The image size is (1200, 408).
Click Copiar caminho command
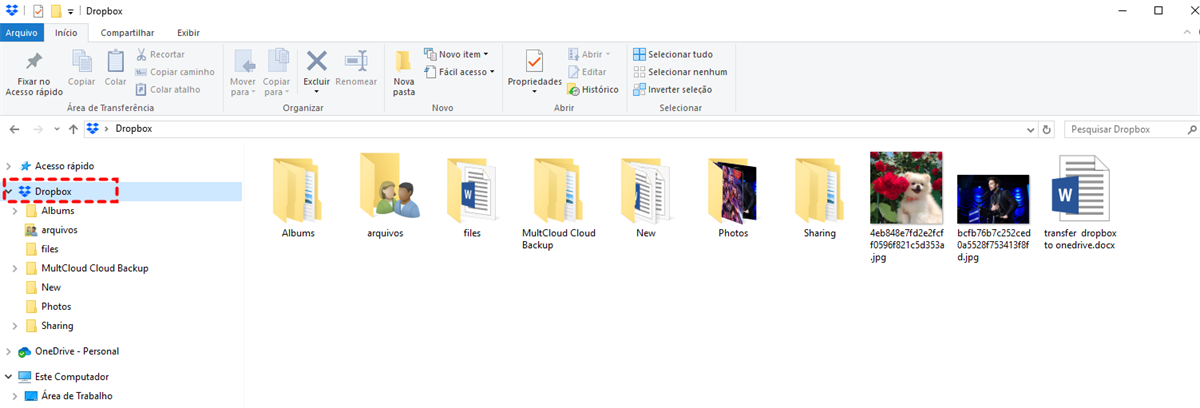[175, 72]
